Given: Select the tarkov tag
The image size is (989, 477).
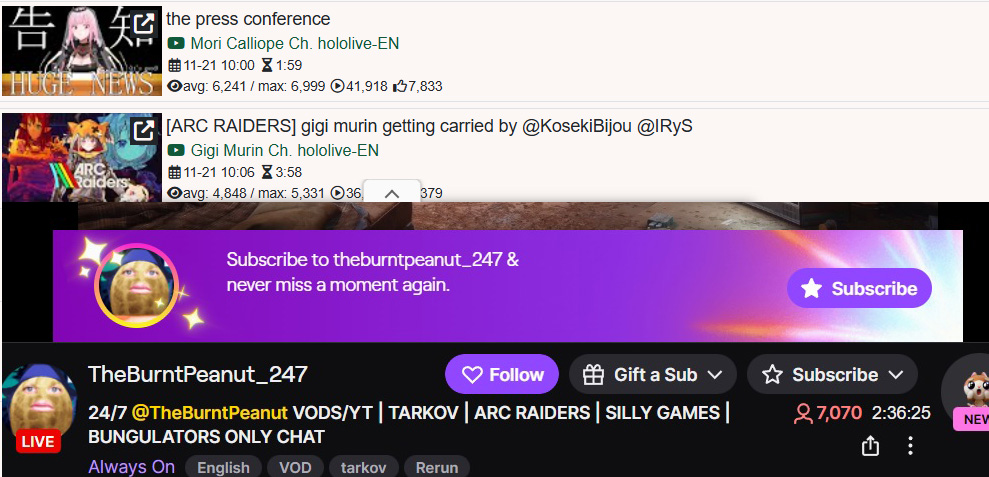Looking at the screenshot, I should tap(363, 468).
